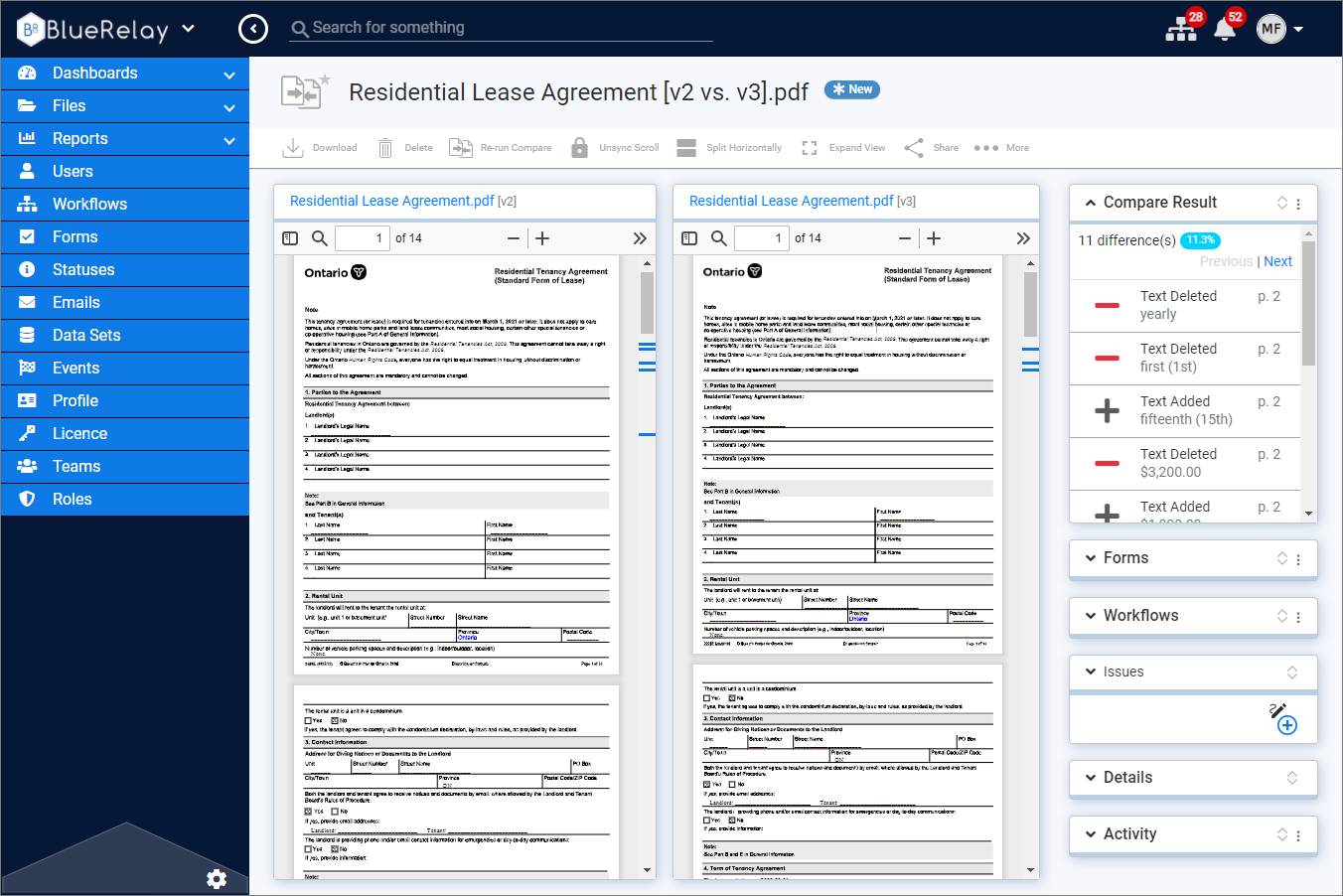Click v3 page number field
The height and width of the screenshot is (896, 1343).
click(761, 238)
